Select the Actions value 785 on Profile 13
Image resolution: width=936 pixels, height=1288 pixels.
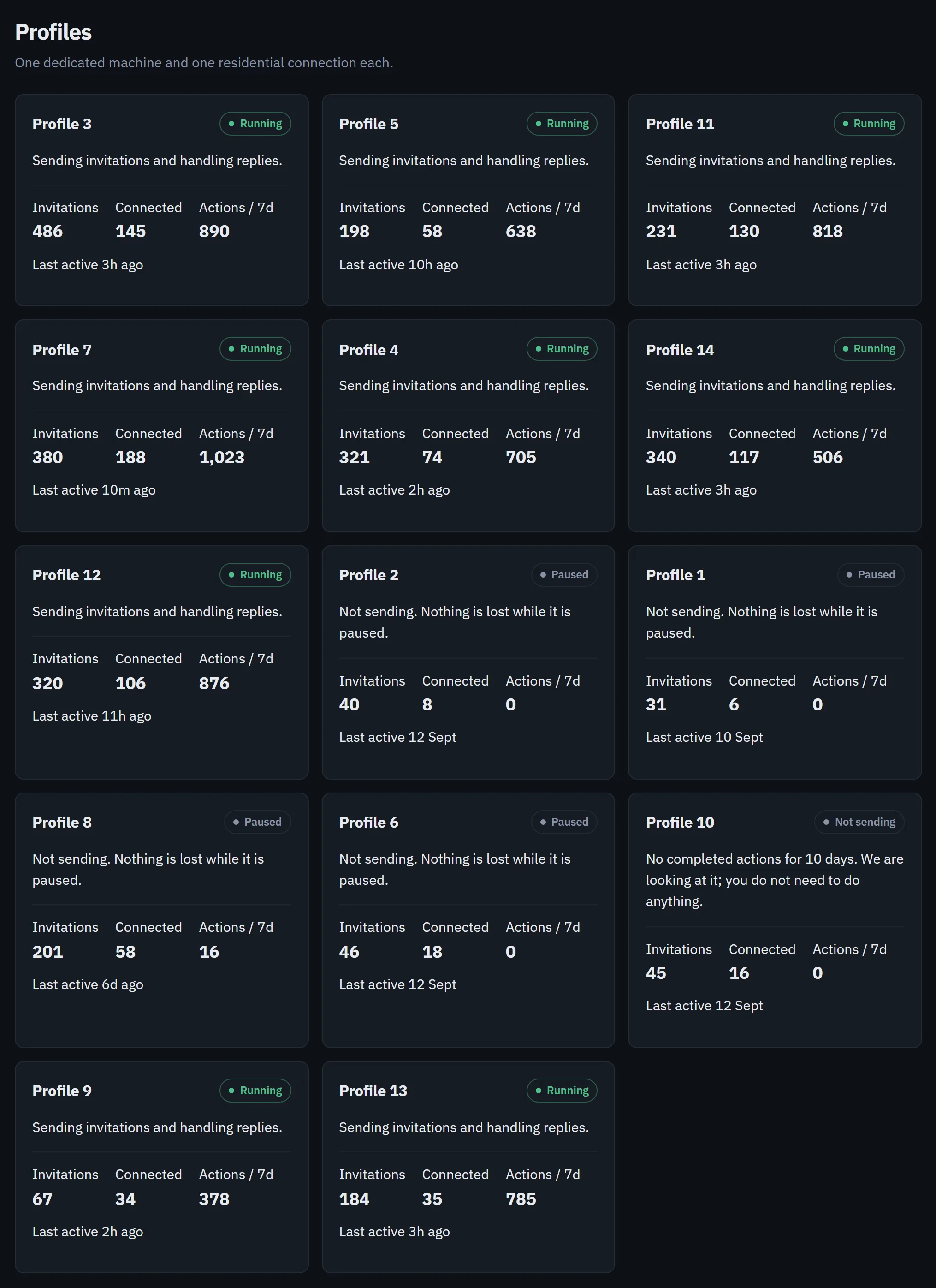click(521, 1199)
